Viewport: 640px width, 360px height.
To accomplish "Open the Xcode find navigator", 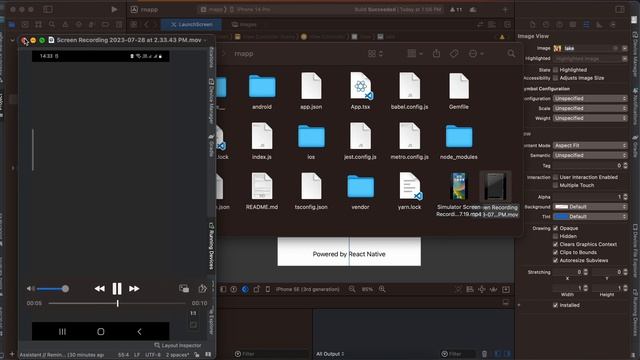I will [x=52, y=24].
